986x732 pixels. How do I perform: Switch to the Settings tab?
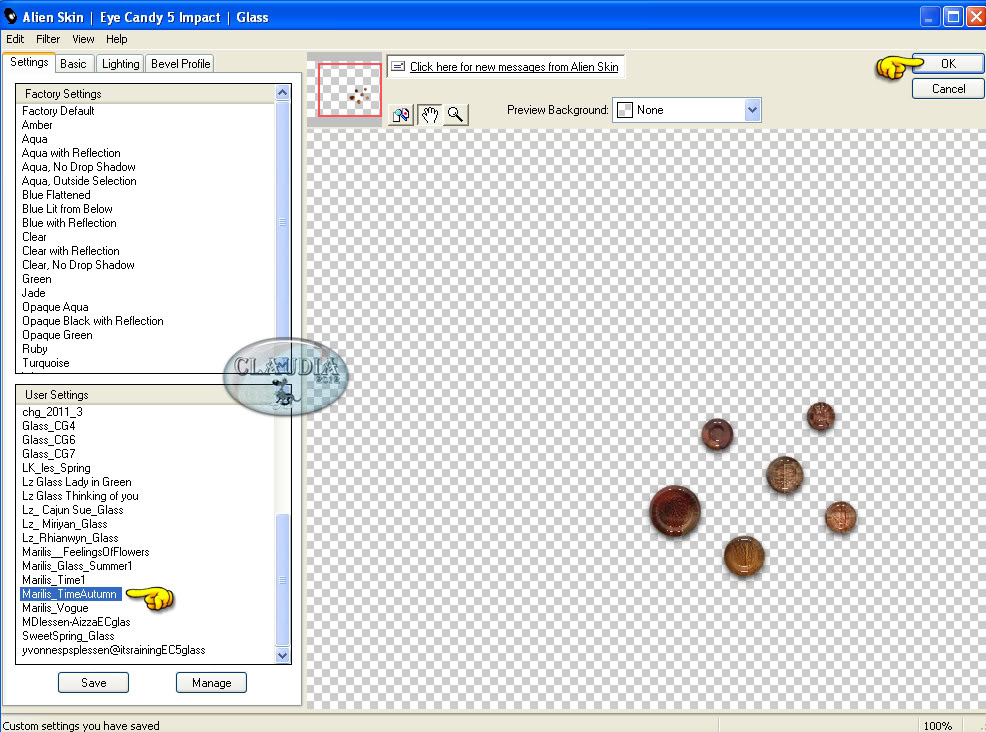coord(29,62)
